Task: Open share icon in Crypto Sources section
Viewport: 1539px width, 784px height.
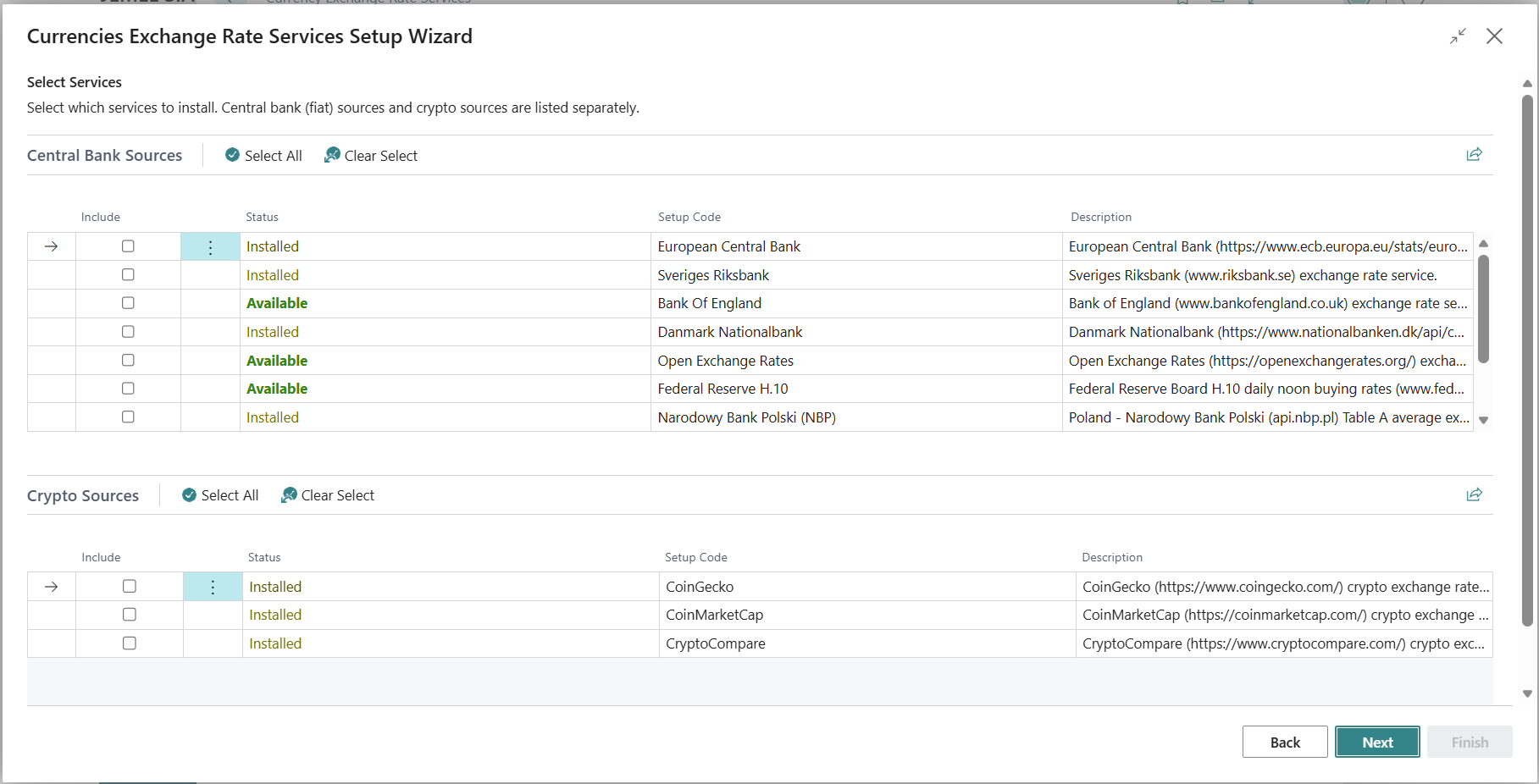Action: tap(1474, 494)
